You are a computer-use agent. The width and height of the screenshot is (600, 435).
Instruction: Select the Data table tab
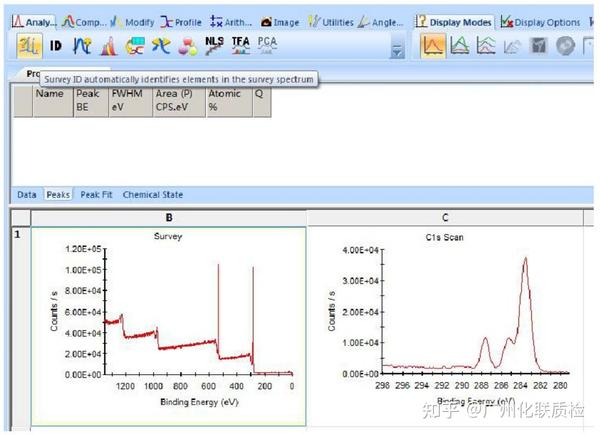click(27, 195)
